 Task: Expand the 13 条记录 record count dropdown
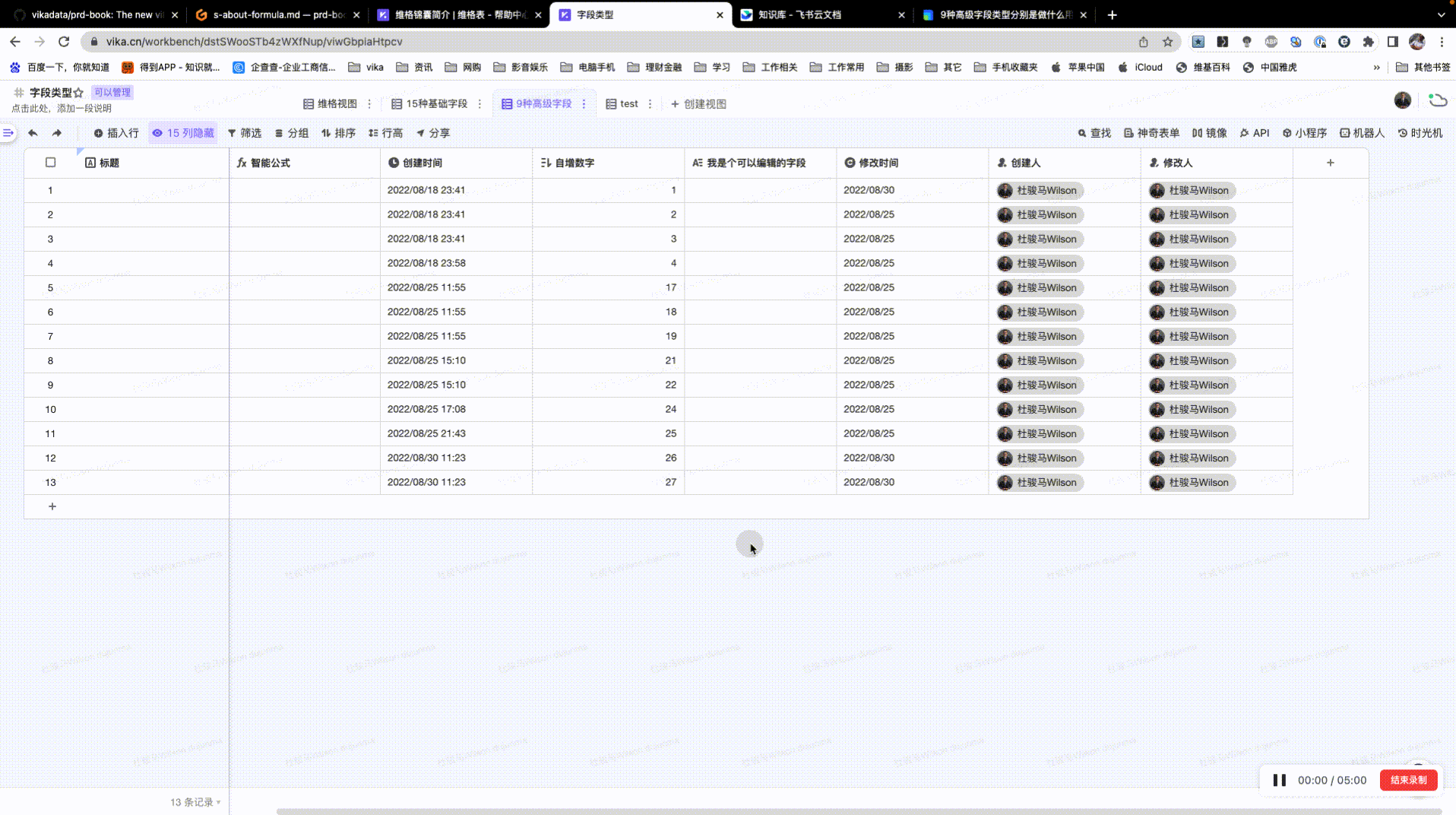click(195, 802)
